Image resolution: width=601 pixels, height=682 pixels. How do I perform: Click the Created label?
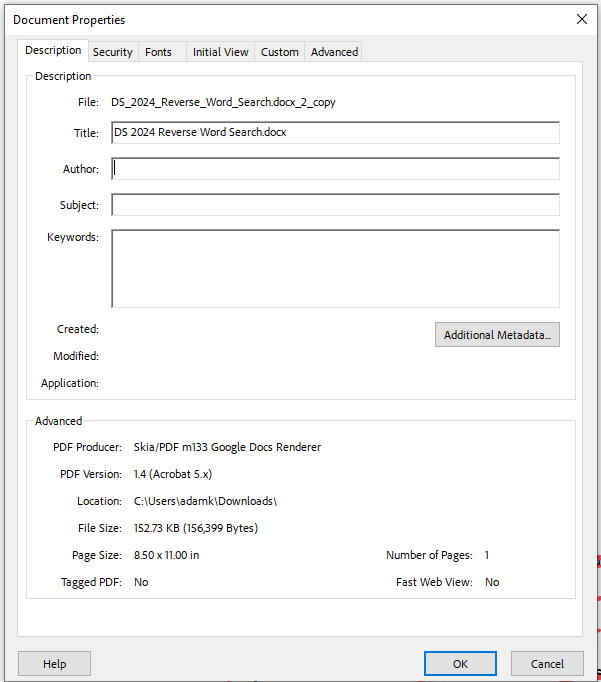point(78,329)
